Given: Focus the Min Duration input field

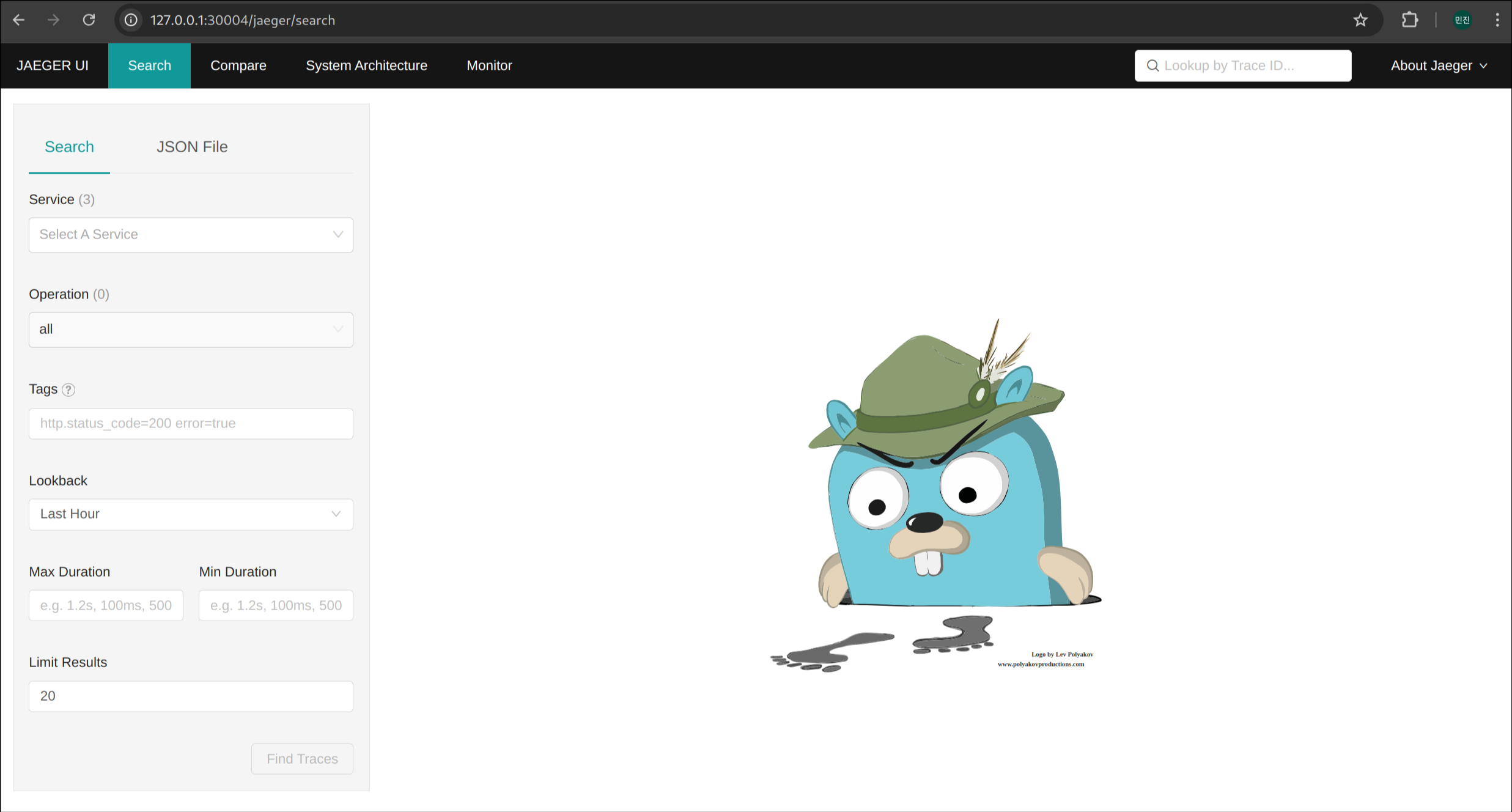Looking at the screenshot, I should point(276,605).
